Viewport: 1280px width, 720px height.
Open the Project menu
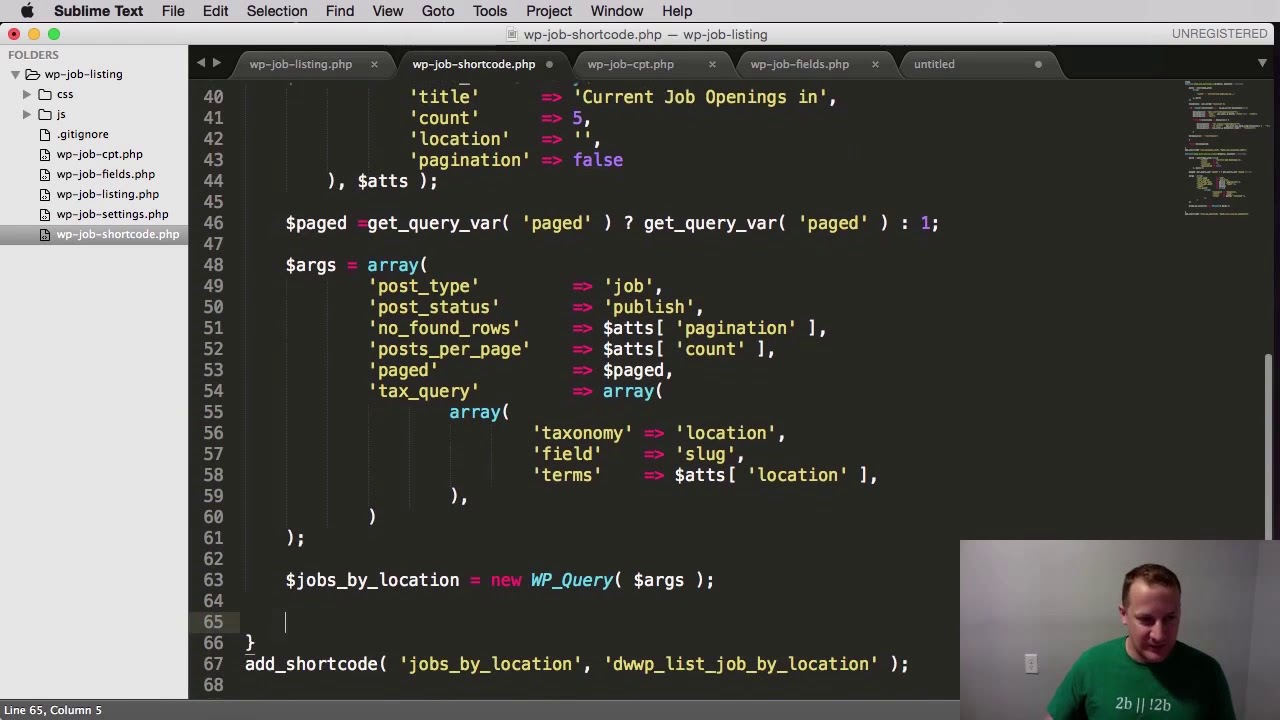[x=549, y=11]
